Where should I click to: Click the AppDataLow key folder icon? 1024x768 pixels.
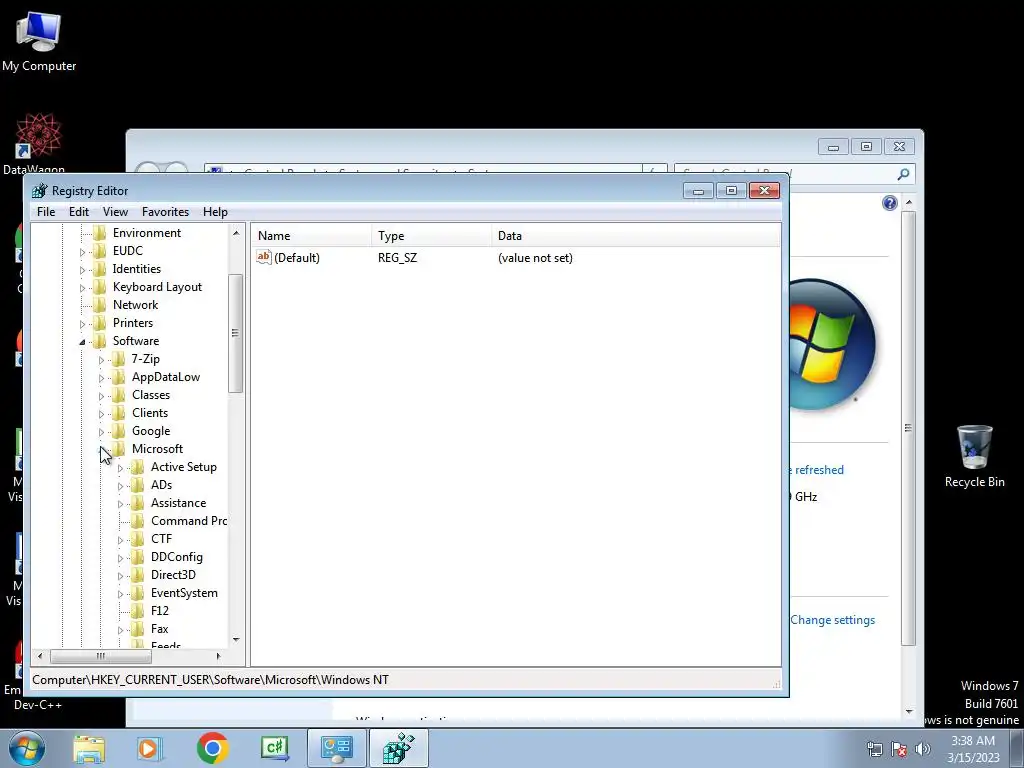tap(118, 377)
